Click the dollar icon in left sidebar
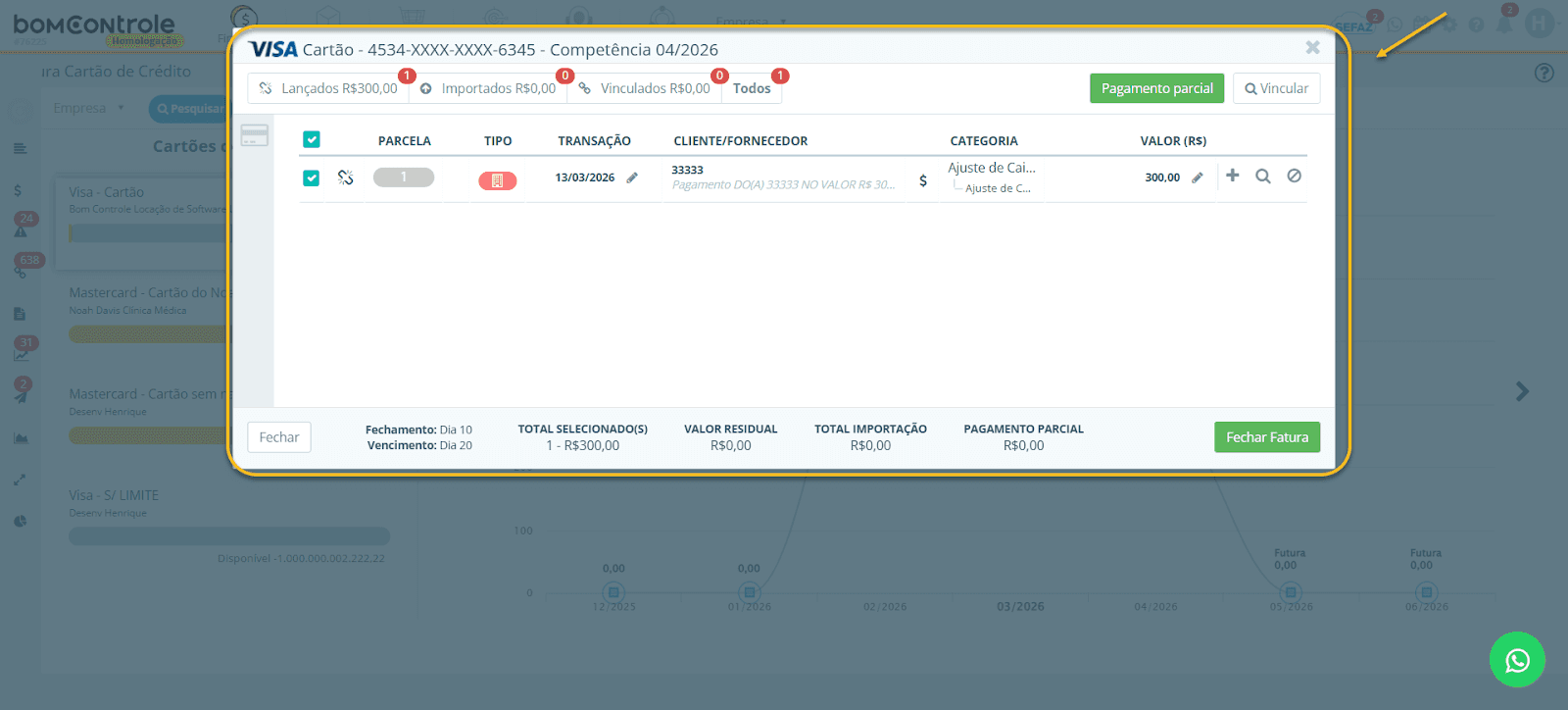 (x=18, y=190)
